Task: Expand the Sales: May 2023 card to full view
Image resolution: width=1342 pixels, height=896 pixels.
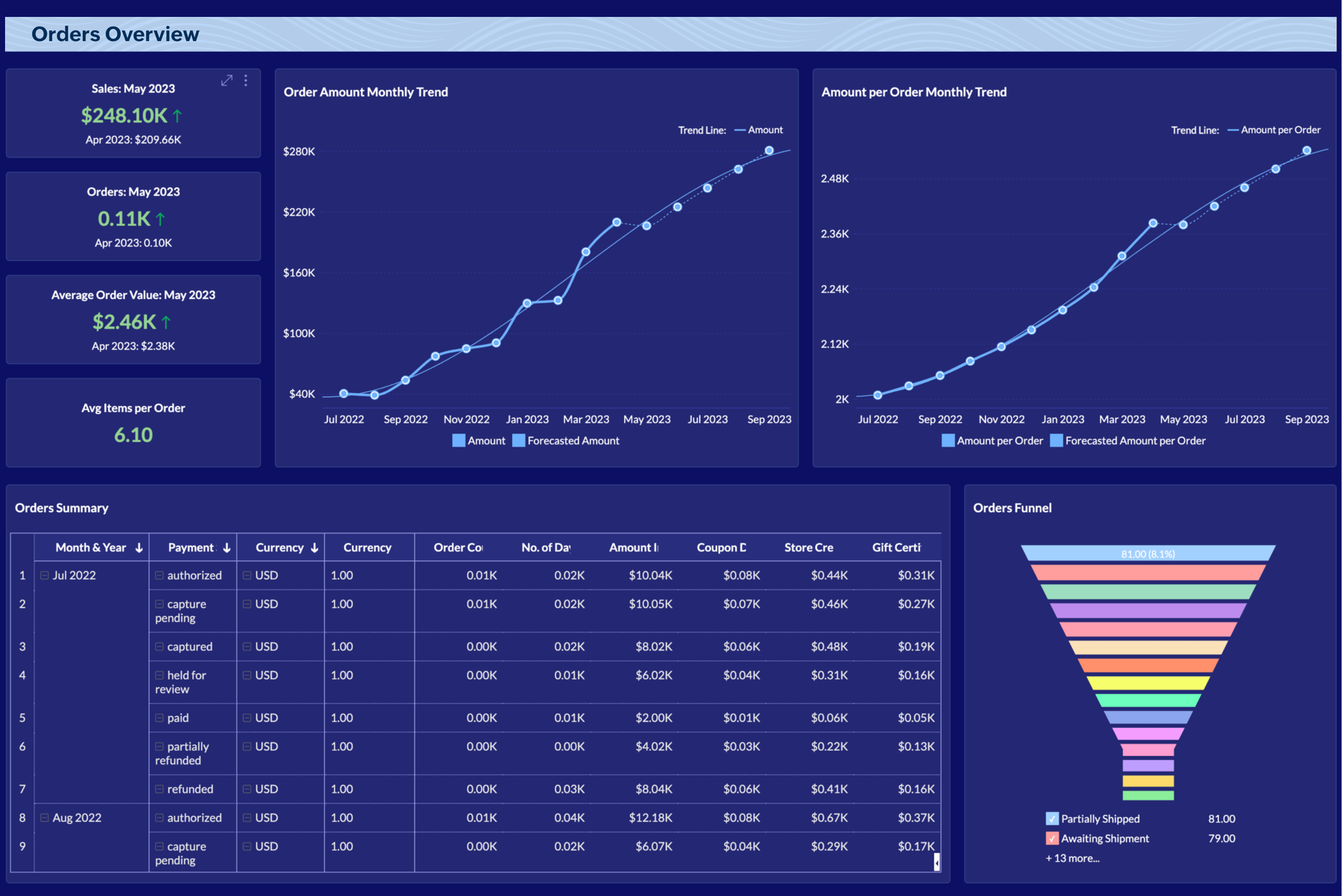Action: point(227,81)
